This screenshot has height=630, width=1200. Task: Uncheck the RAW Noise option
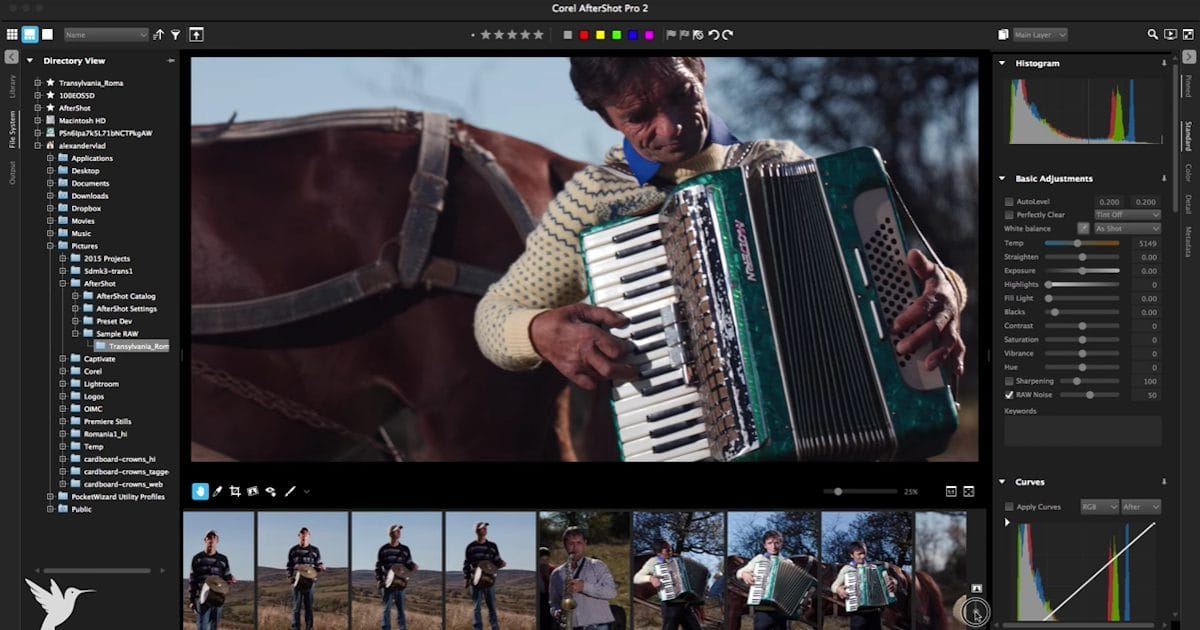pyautogui.click(x=1008, y=394)
